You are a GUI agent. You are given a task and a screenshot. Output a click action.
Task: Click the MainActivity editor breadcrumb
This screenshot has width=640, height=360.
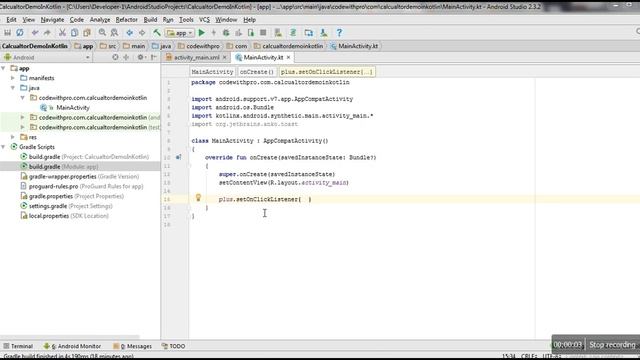(x=212, y=72)
